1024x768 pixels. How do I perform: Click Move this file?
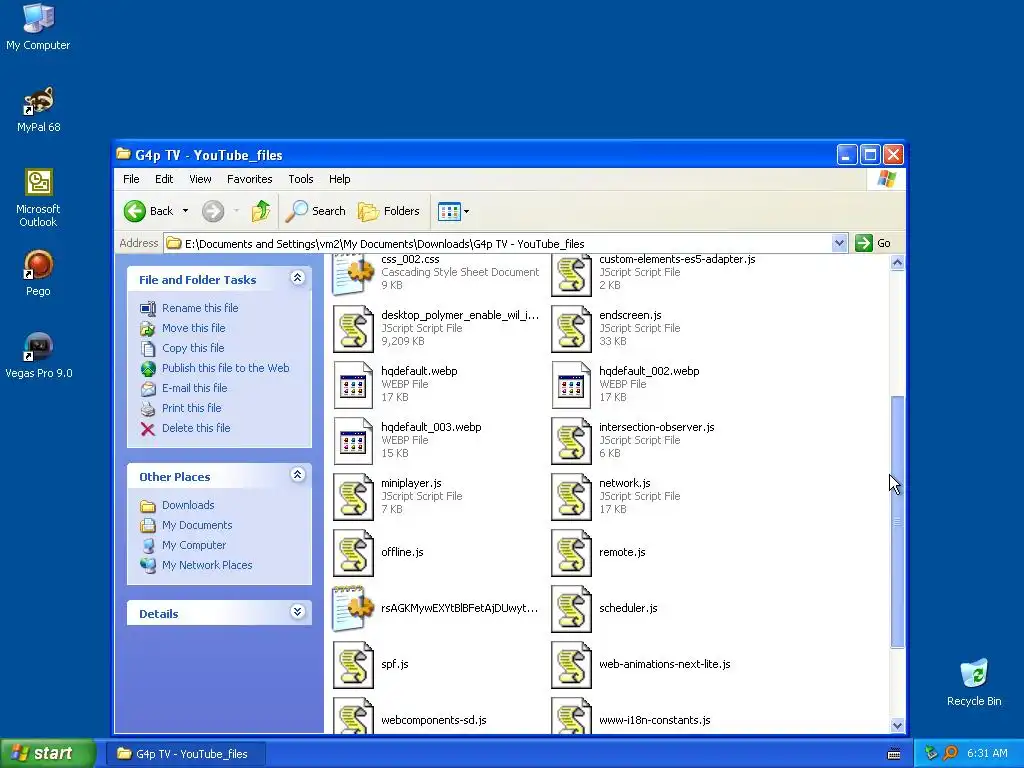pyautogui.click(x=193, y=328)
